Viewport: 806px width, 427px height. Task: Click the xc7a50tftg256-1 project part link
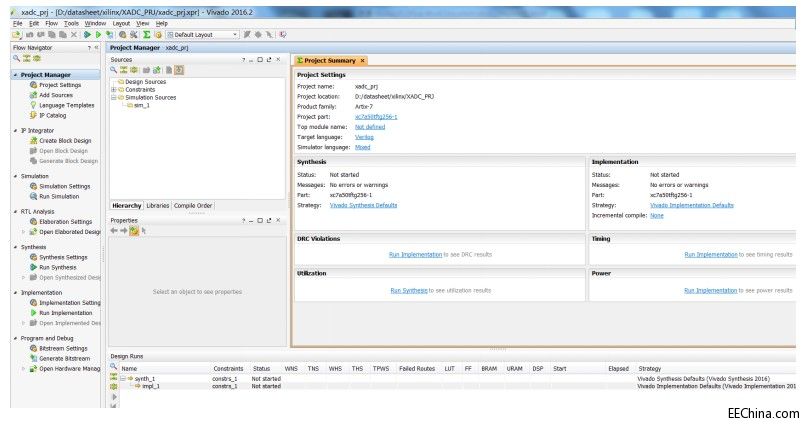pos(376,117)
